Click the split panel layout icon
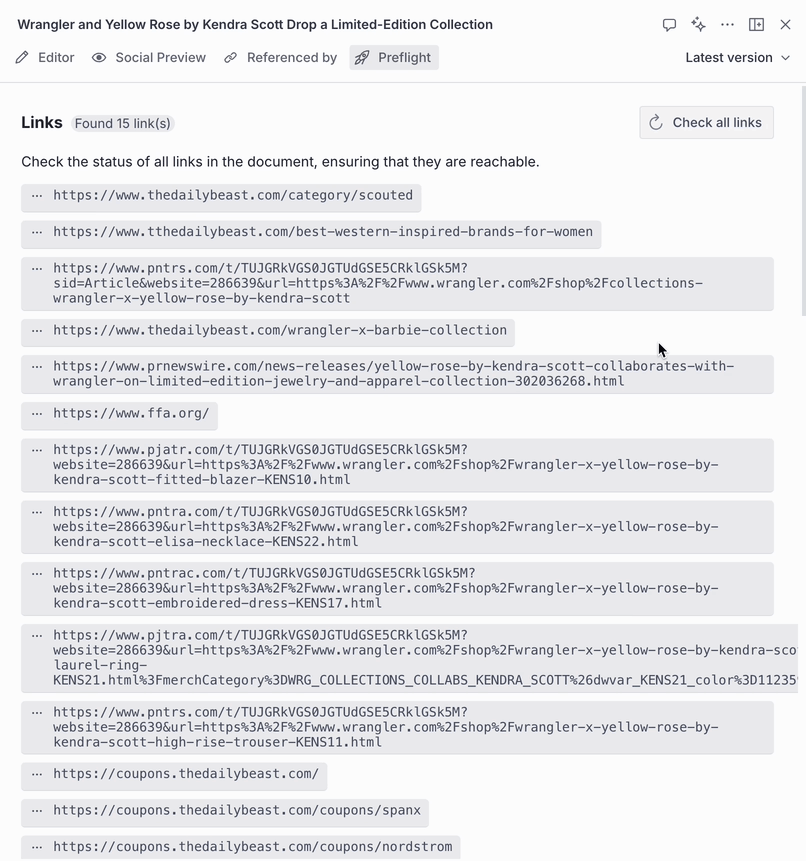The height and width of the screenshot is (861, 806). (756, 25)
